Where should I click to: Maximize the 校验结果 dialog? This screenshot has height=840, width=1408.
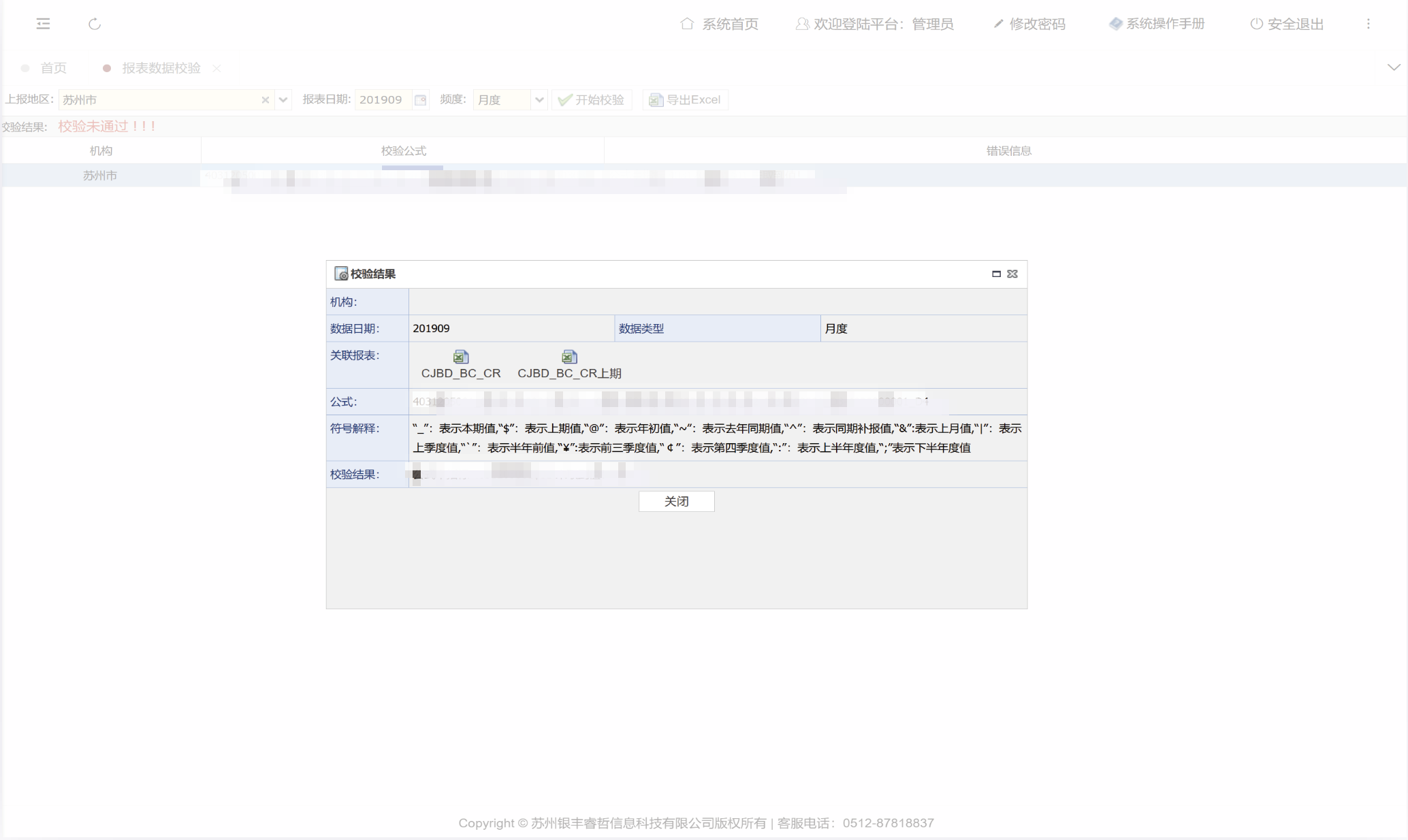996,274
